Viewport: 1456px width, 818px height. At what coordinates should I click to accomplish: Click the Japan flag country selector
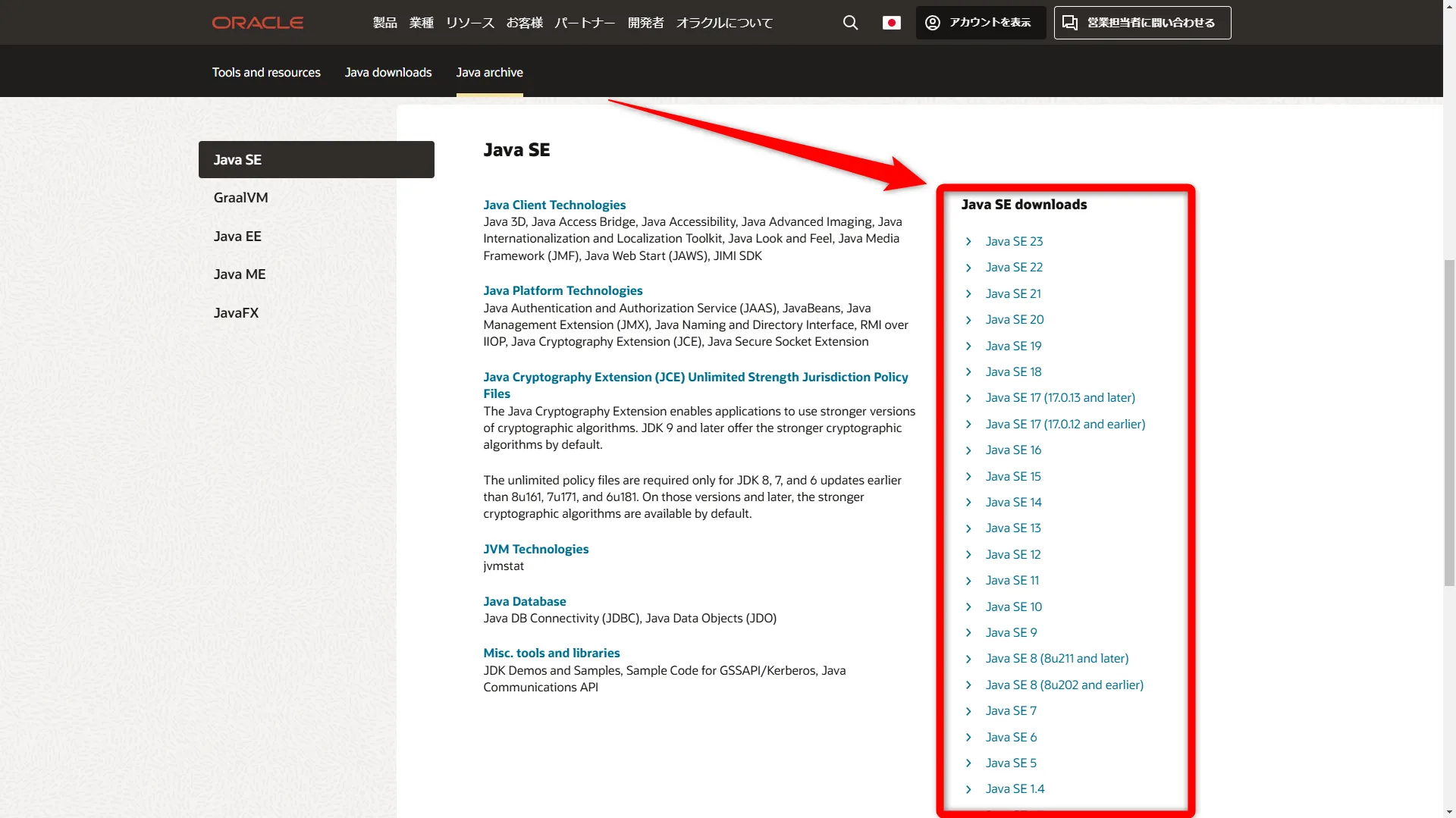point(892,23)
